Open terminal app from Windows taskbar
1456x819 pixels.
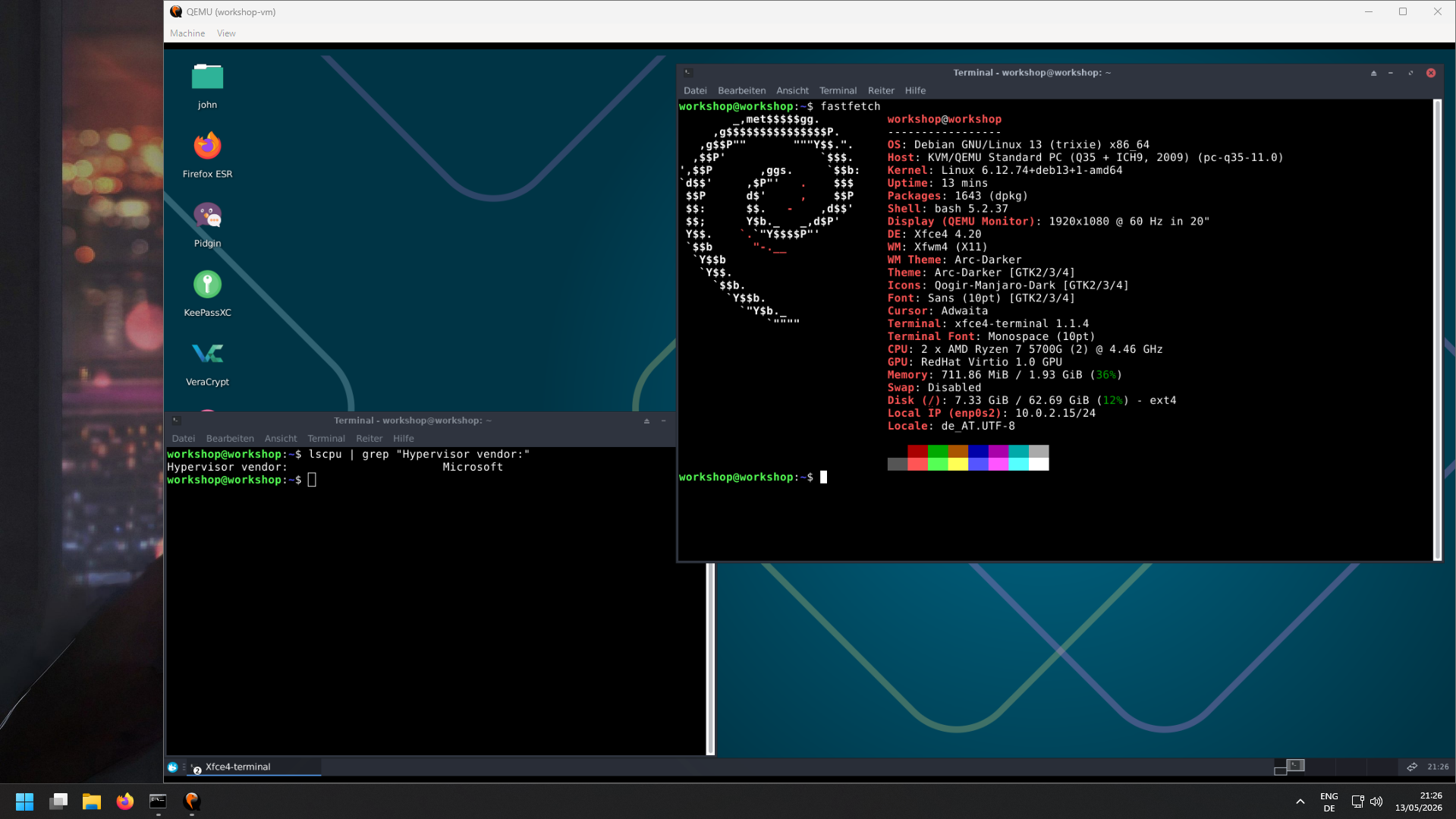(x=158, y=802)
